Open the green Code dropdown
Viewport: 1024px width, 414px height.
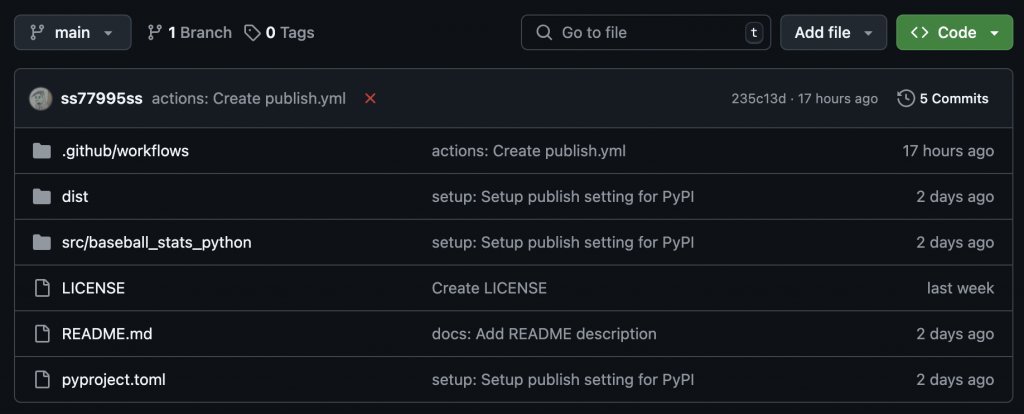pos(954,33)
